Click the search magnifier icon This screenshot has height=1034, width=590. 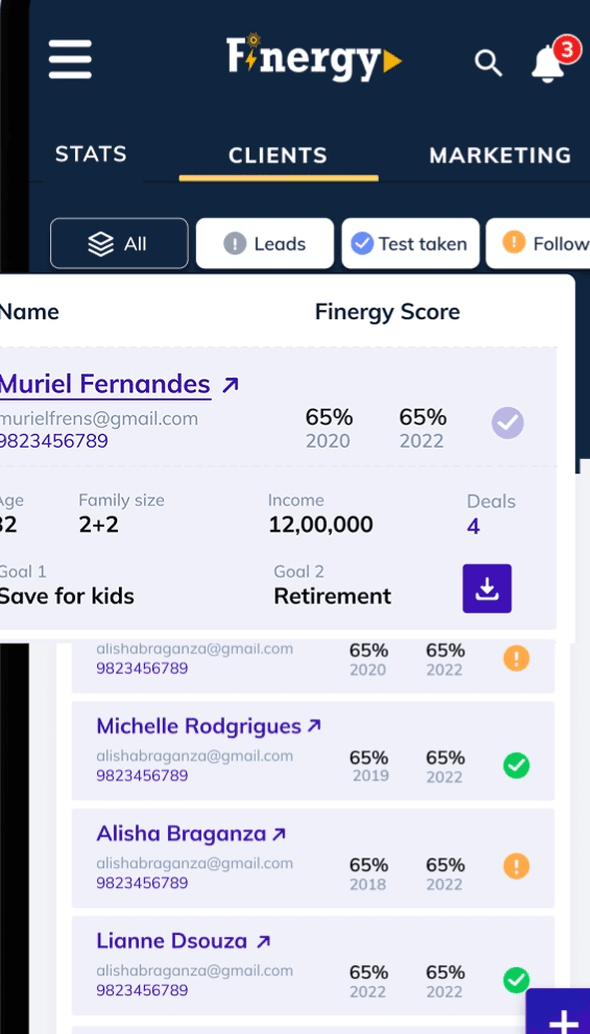pyautogui.click(x=488, y=63)
